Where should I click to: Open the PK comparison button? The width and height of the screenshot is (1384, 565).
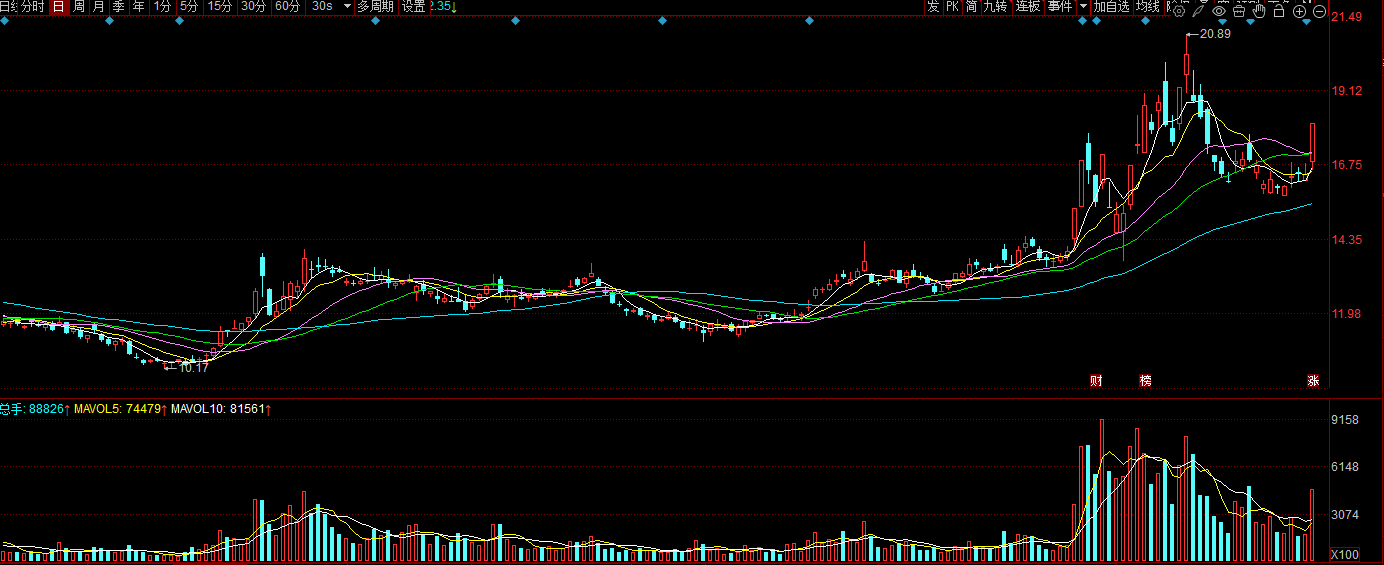click(x=952, y=6)
